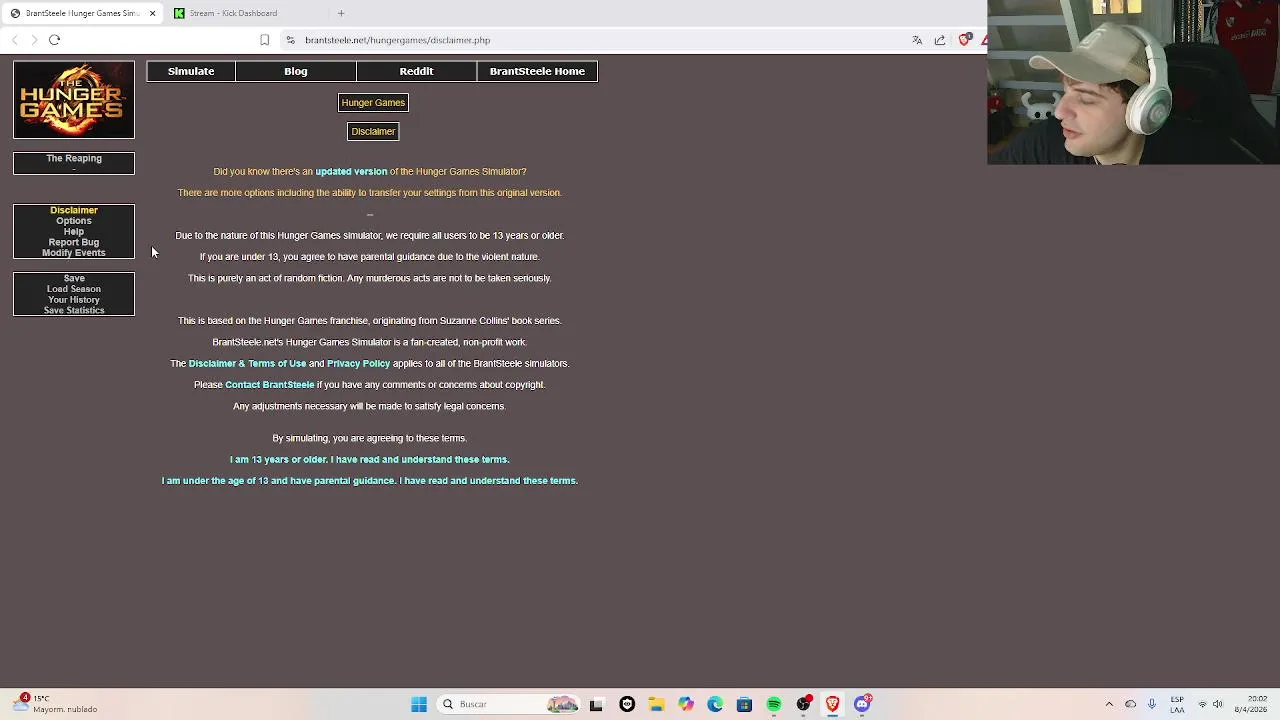Open a new browser tab with plus

tap(341, 13)
